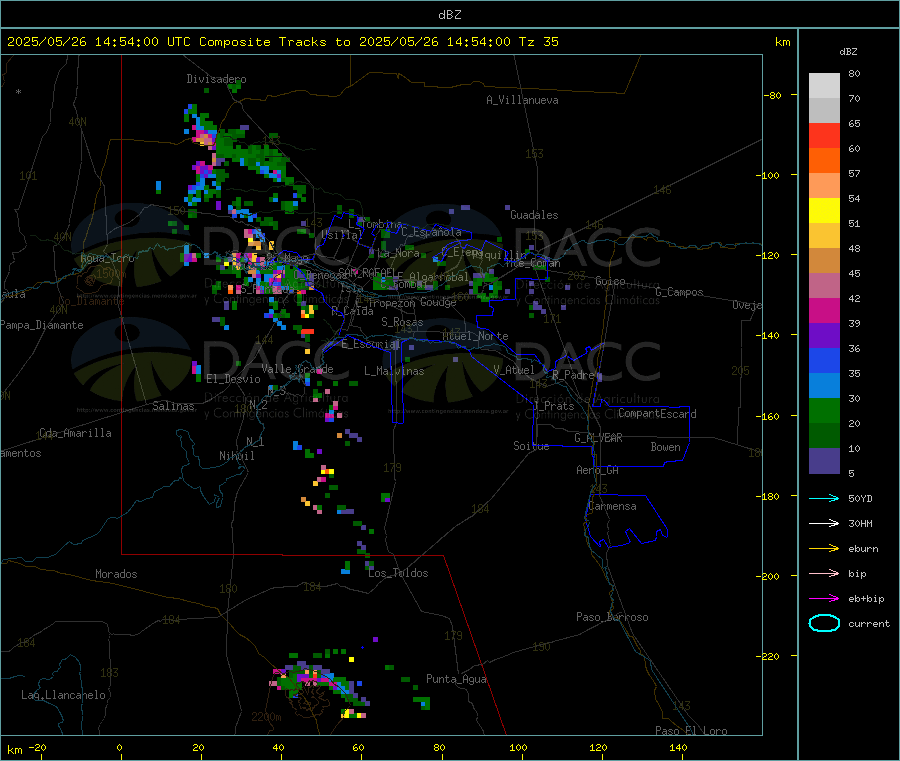Click the Soitue place label
Image resolution: width=900 pixels, height=761 pixels.
[x=532, y=446]
